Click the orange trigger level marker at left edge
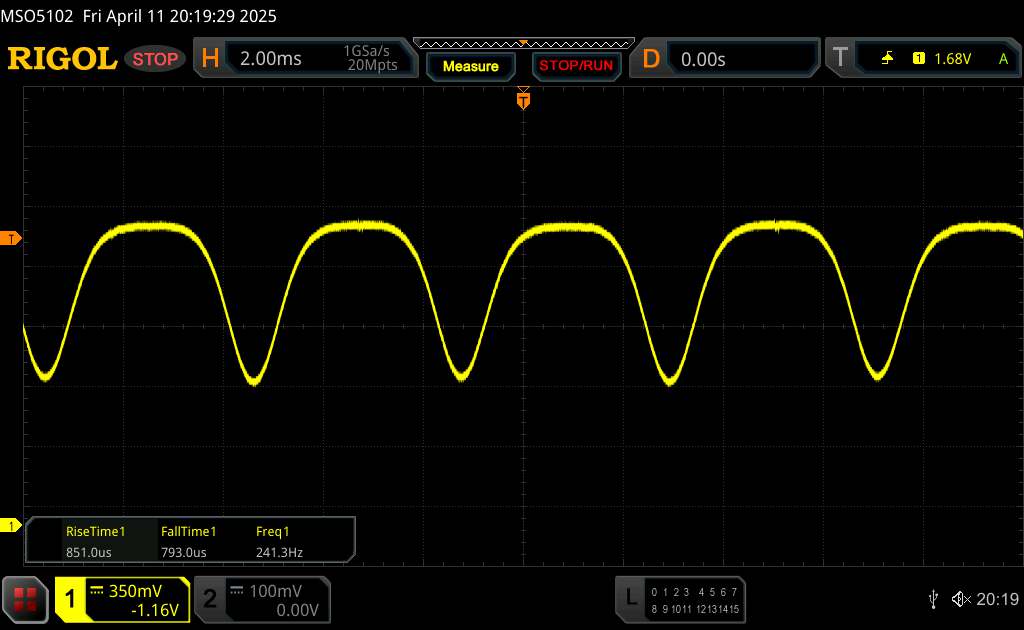 tap(12, 238)
